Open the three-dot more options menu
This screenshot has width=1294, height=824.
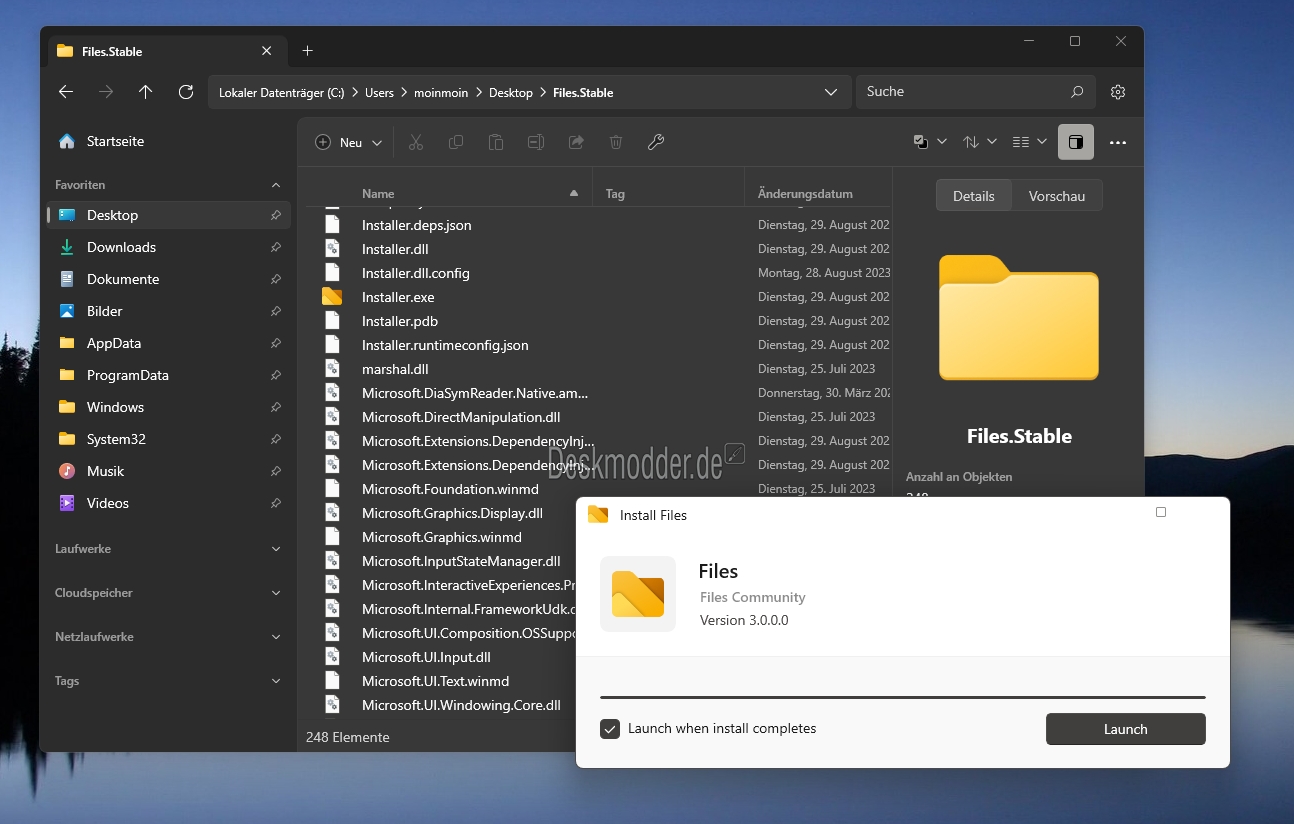pyautogui.click(x=1118, y=142)
